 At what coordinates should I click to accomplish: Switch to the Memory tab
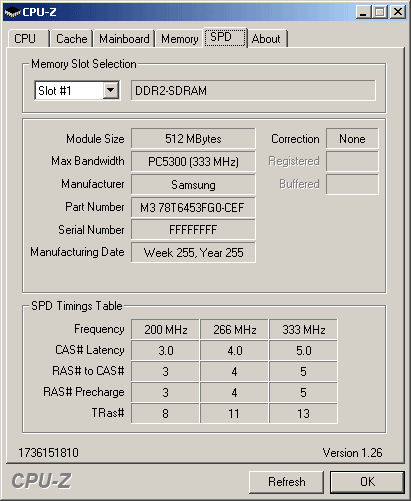pos(179,39)
